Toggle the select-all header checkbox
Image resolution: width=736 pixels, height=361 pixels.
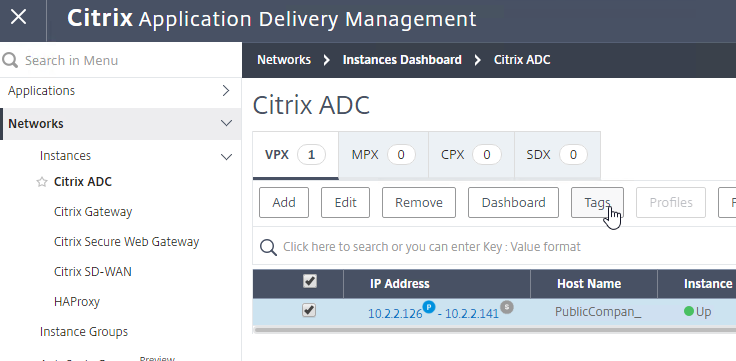[309, 281]
